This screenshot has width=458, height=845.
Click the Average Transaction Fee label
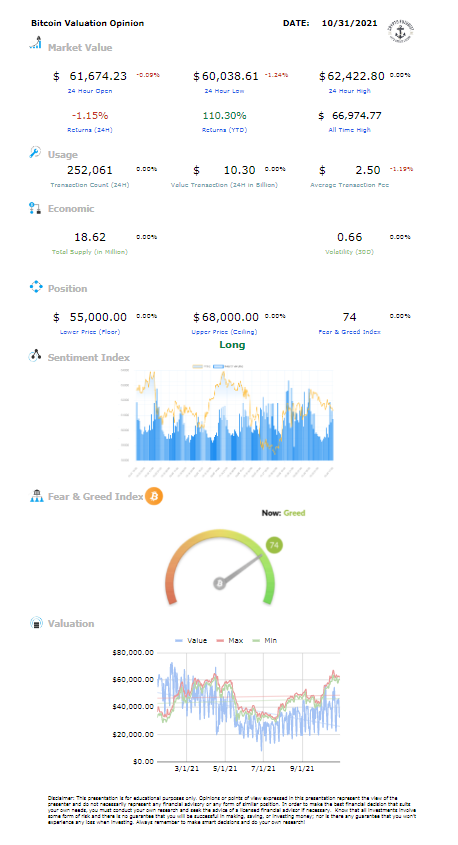click(x=350, y=185)
